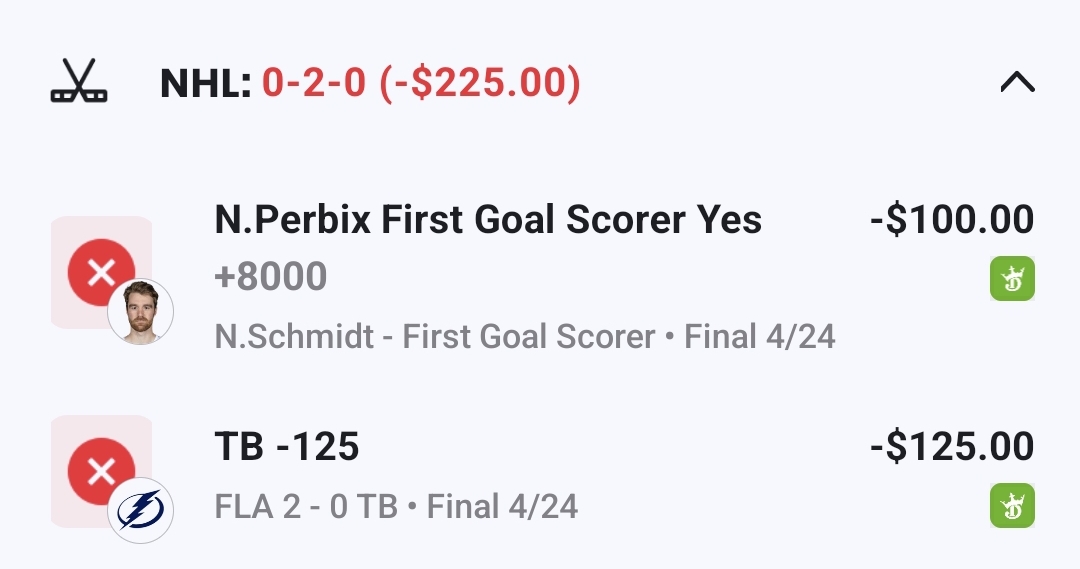
Task: Click the -$125.00 loss amount
Action: point(952,447)
